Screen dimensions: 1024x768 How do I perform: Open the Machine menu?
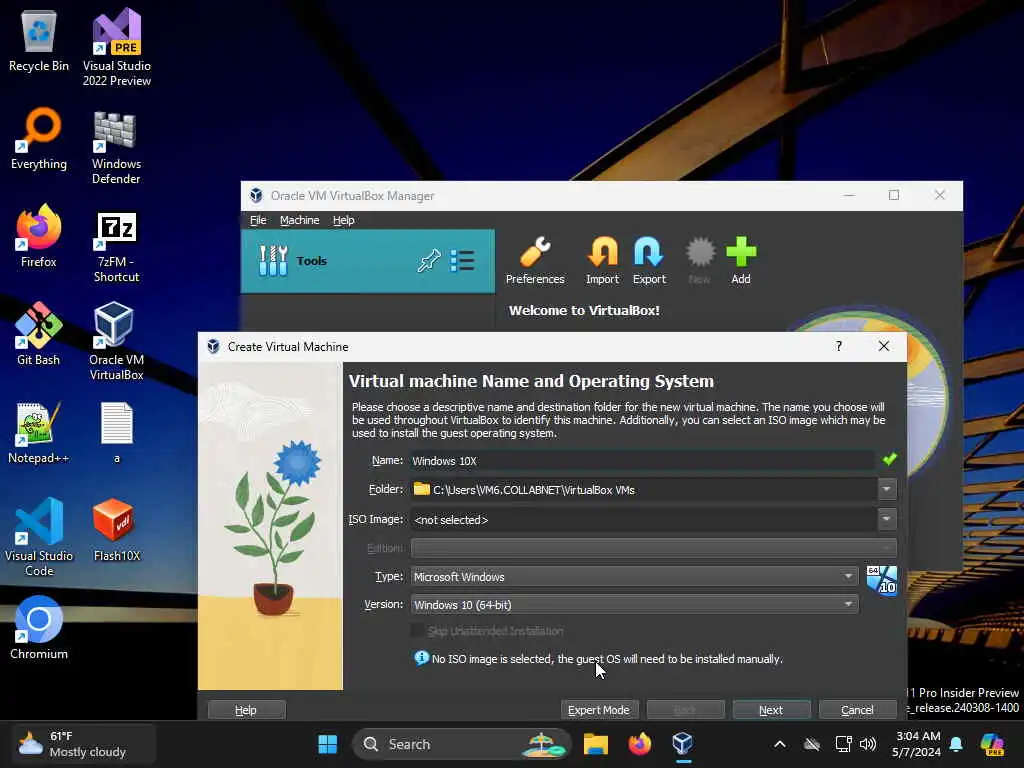coord(300,220)
